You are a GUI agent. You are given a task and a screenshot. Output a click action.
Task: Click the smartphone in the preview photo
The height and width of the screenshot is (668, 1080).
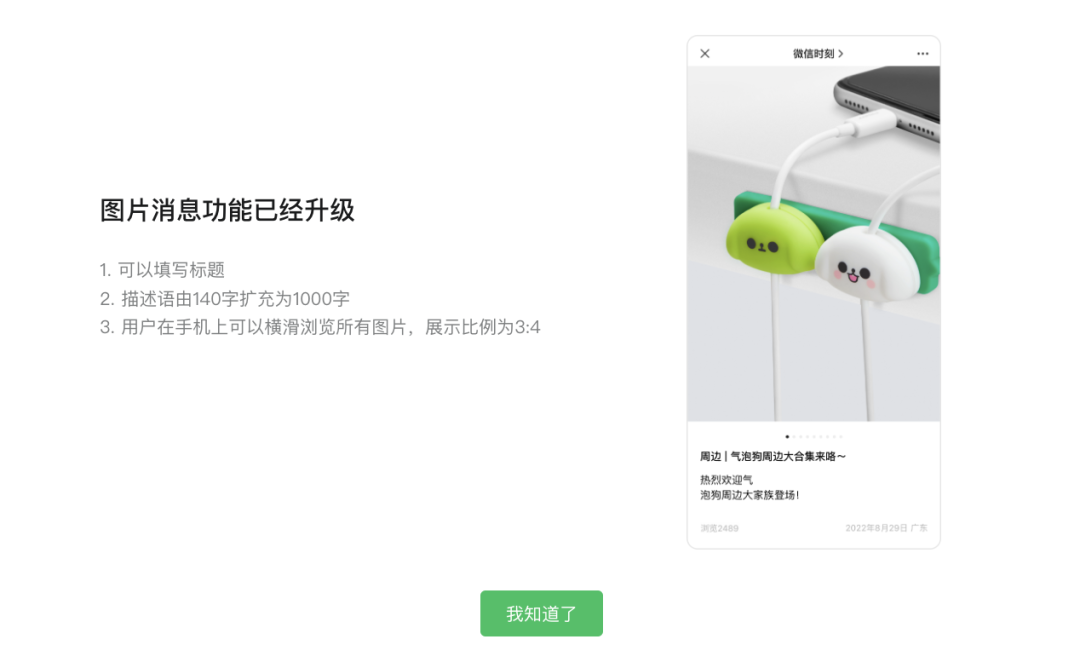[889, 100]
